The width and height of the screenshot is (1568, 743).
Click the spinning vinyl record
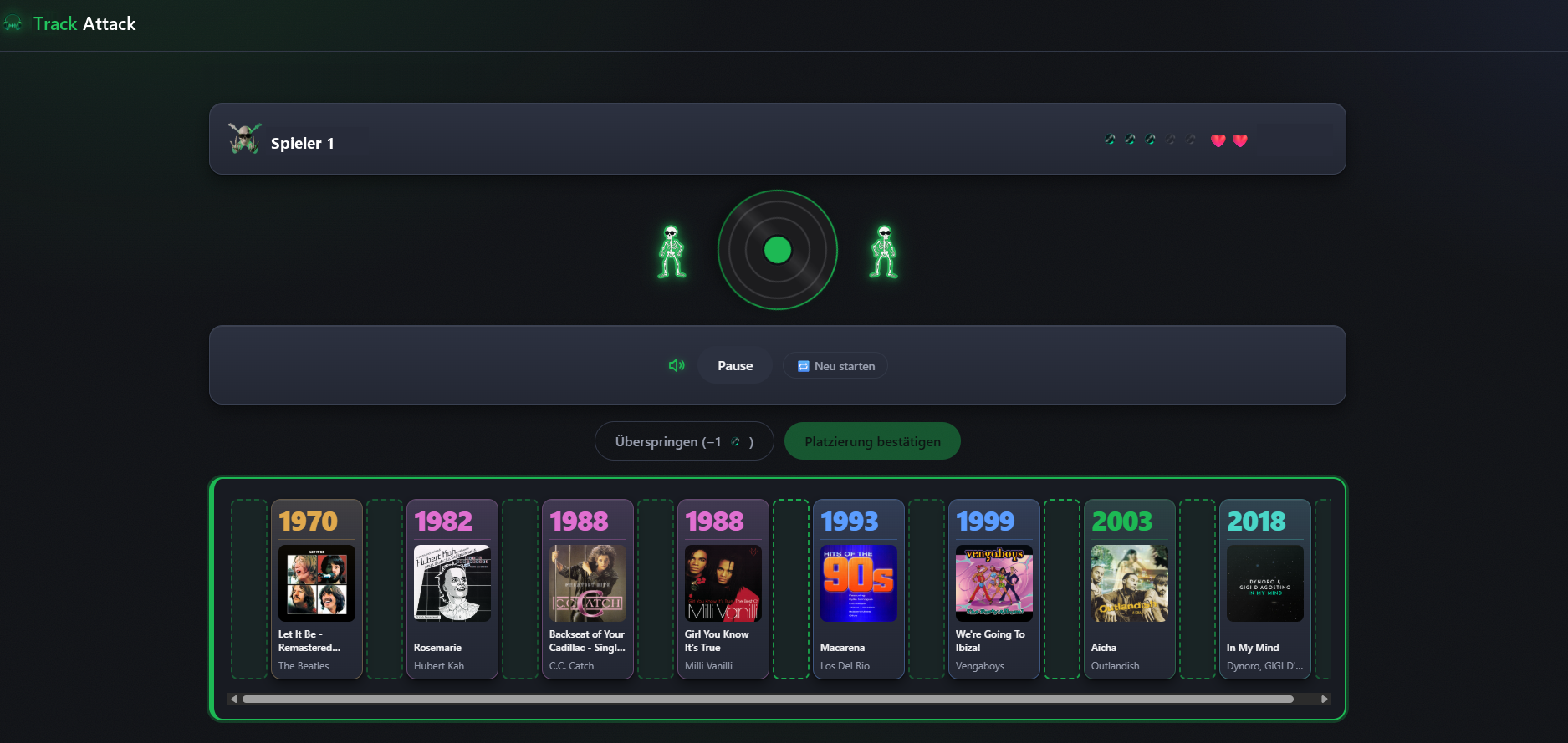[778, 250]
